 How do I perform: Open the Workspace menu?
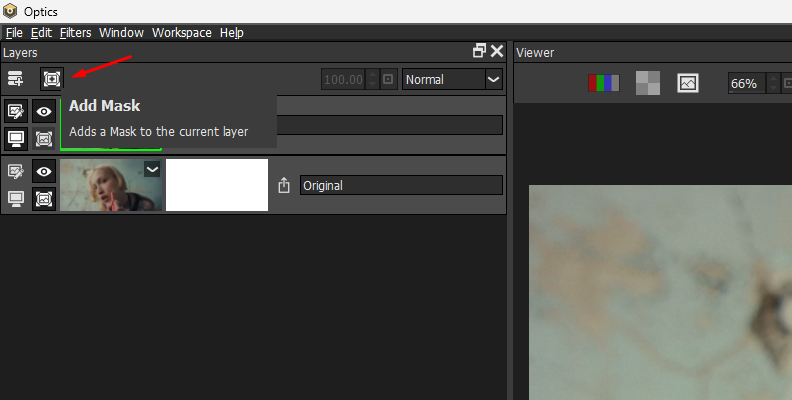[x=182, y=33]
